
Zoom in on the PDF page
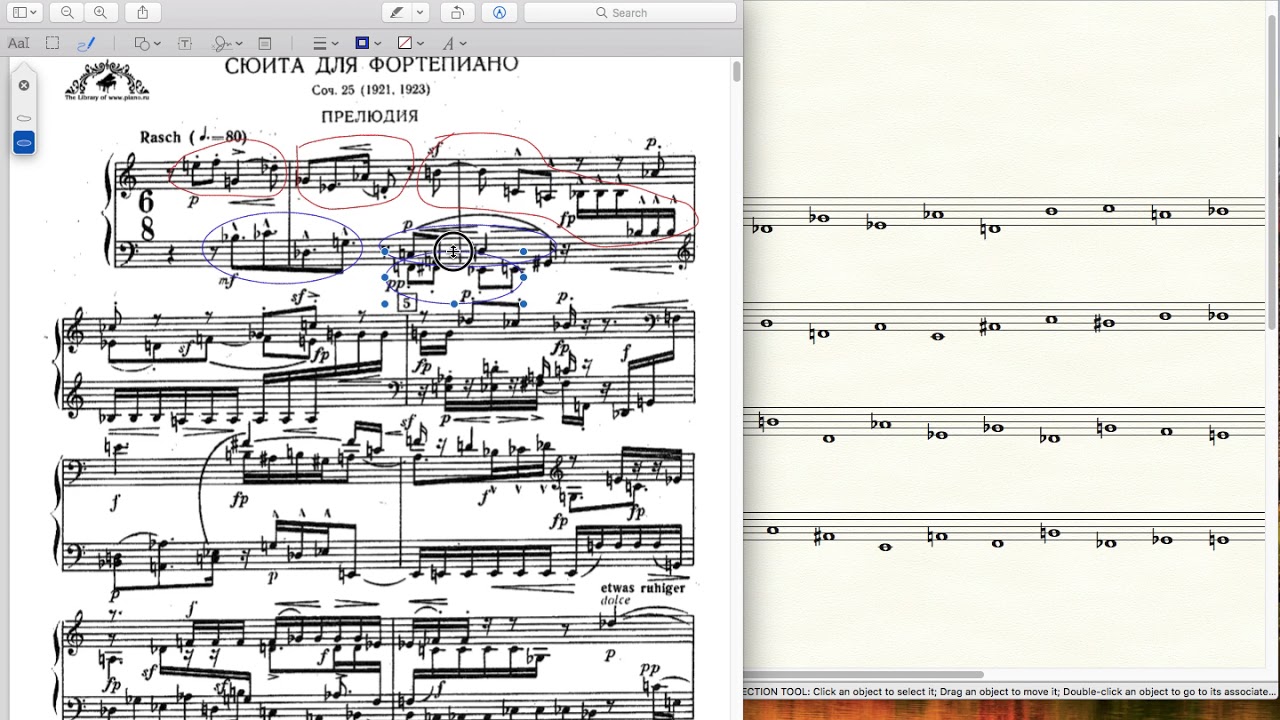pos(100,13)
